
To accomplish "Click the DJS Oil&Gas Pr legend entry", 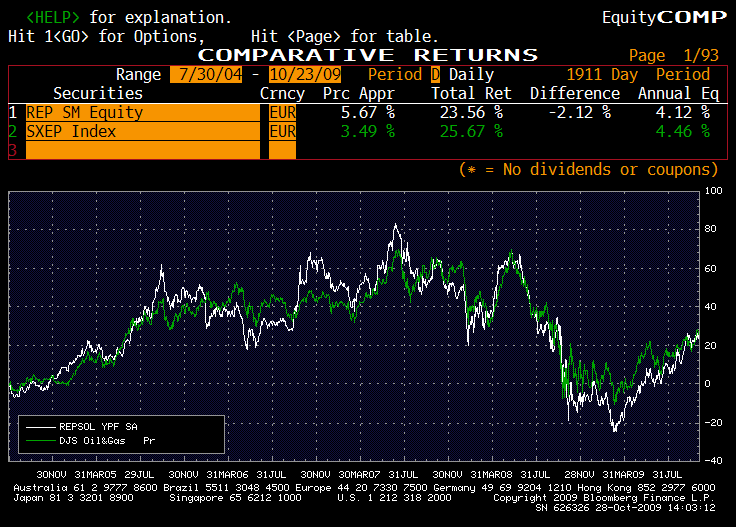I will 107,441.
